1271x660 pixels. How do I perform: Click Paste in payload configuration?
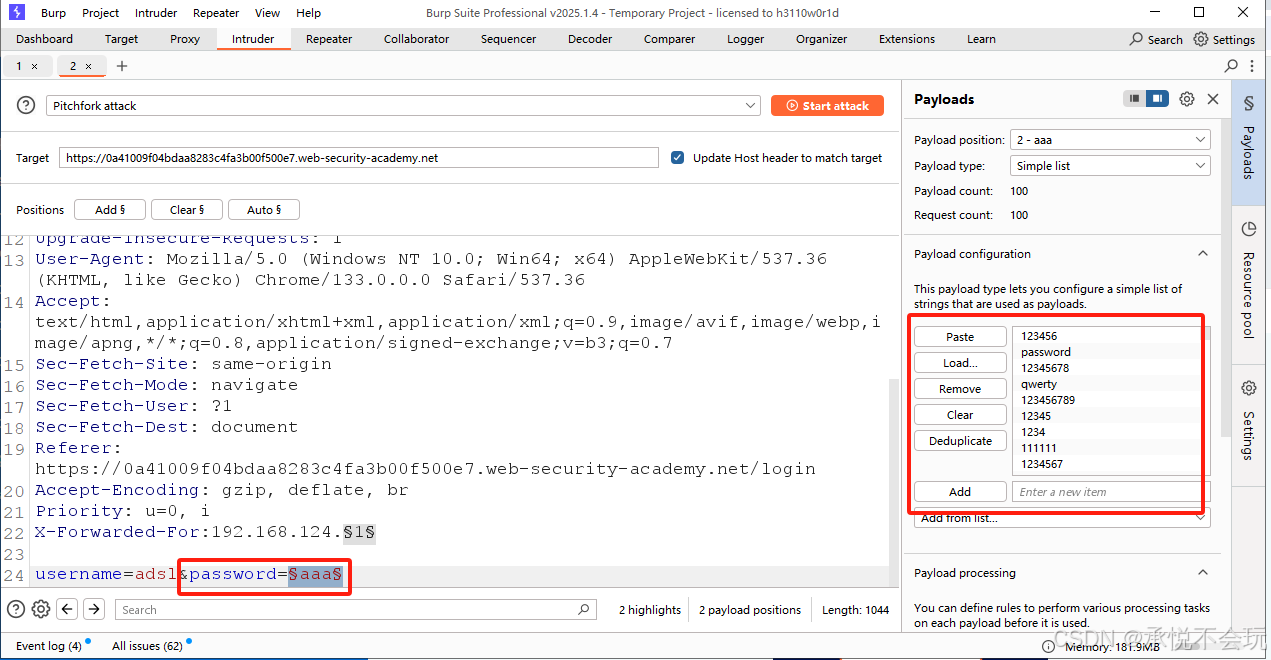tap(960, 337)
